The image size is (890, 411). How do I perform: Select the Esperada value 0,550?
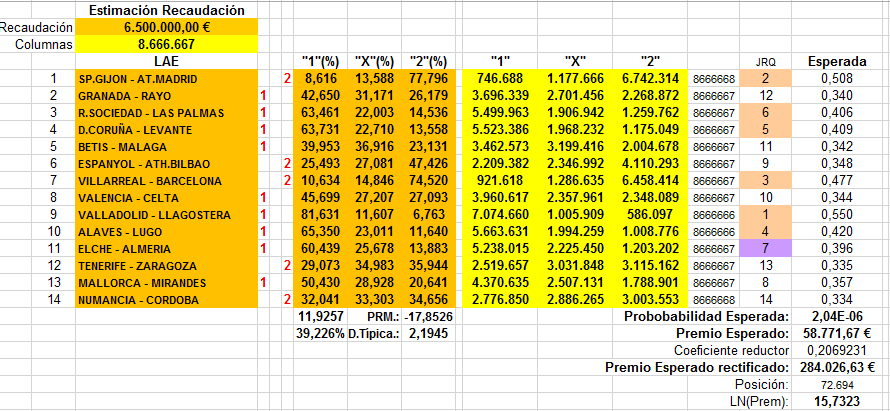(837, 215)
